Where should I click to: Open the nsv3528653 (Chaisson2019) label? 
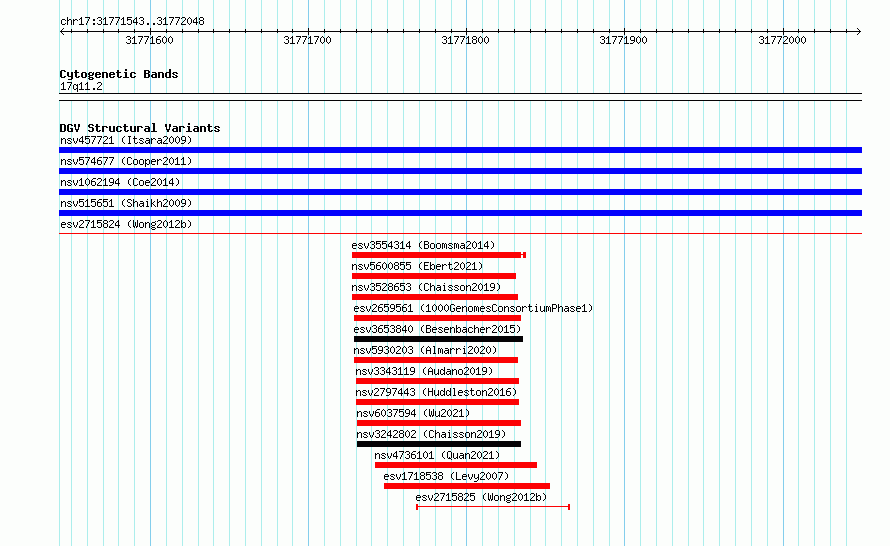click(x=426, y=287)
